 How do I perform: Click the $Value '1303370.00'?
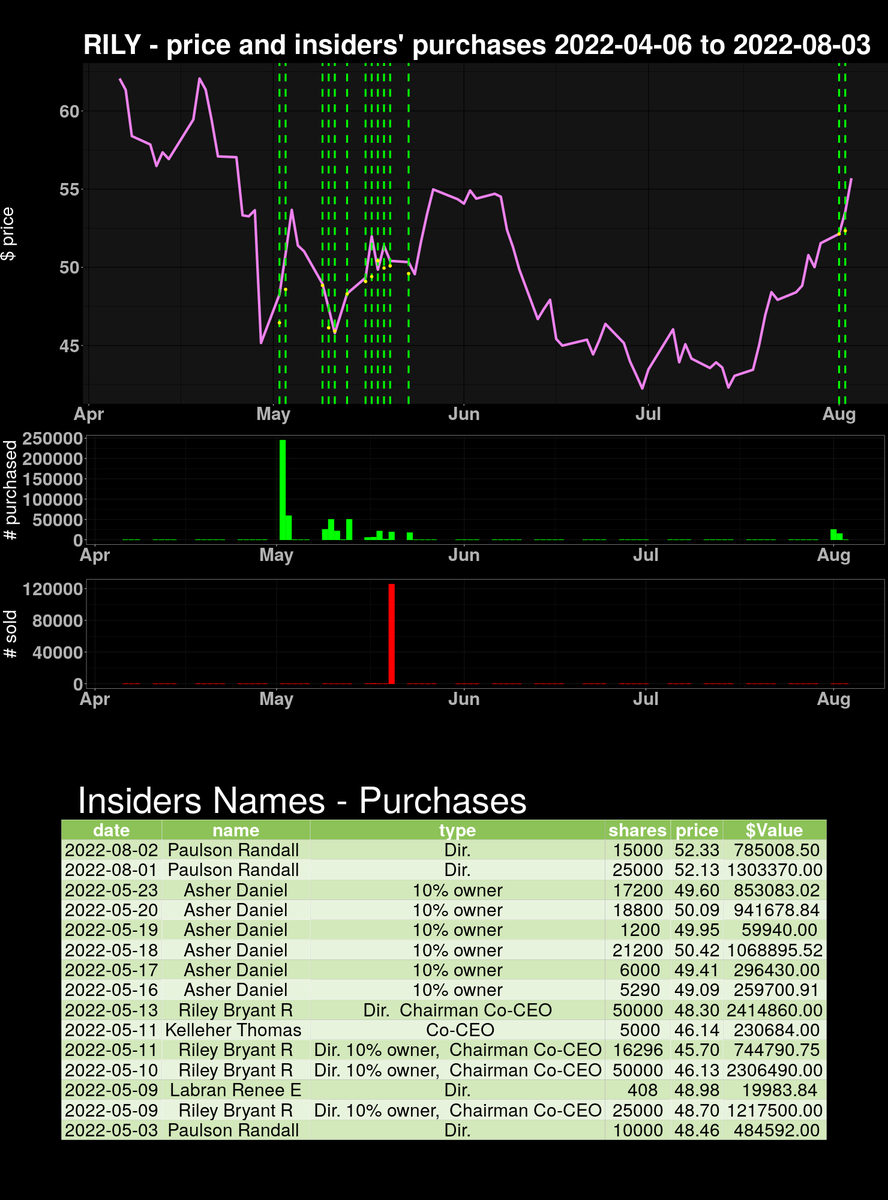pyautogui.click(x=776, y=870)
